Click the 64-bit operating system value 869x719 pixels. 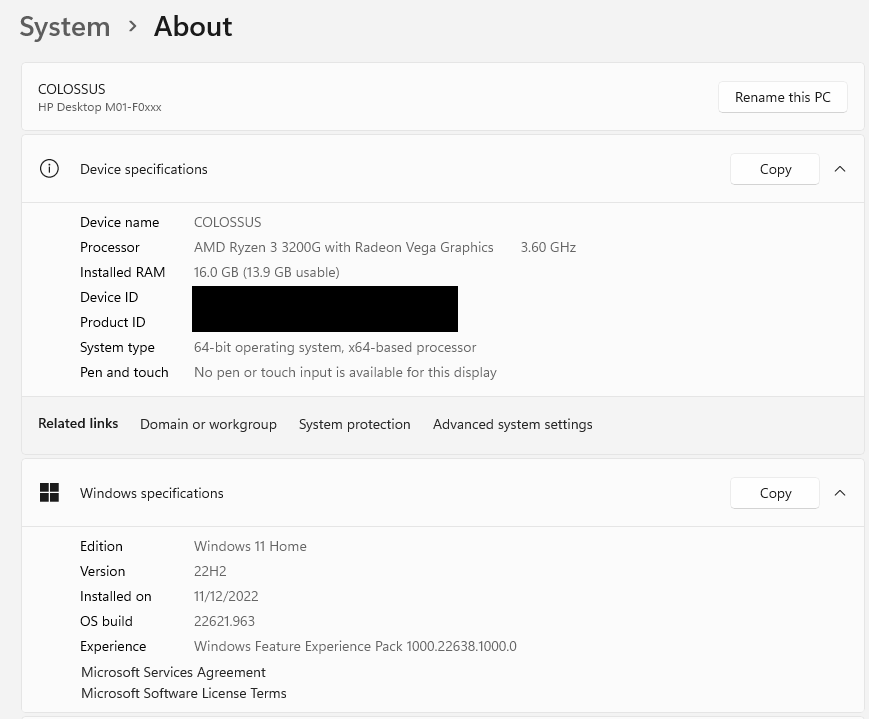click(335, 348)
